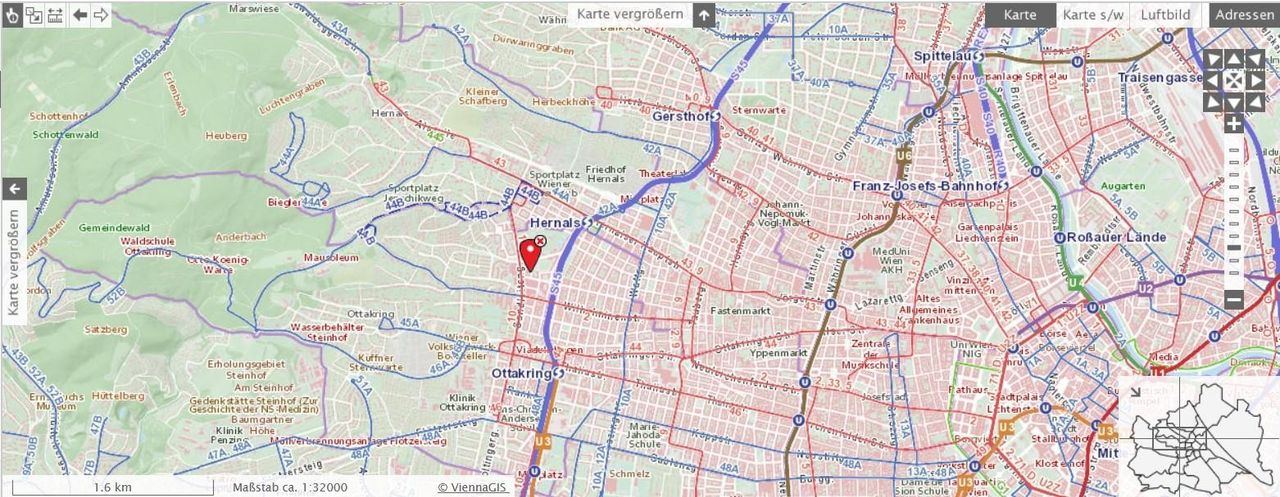The height and width of the screenshot is (497, 1280).
Task: Remove the red location marker
Action: tap(540, 241)
